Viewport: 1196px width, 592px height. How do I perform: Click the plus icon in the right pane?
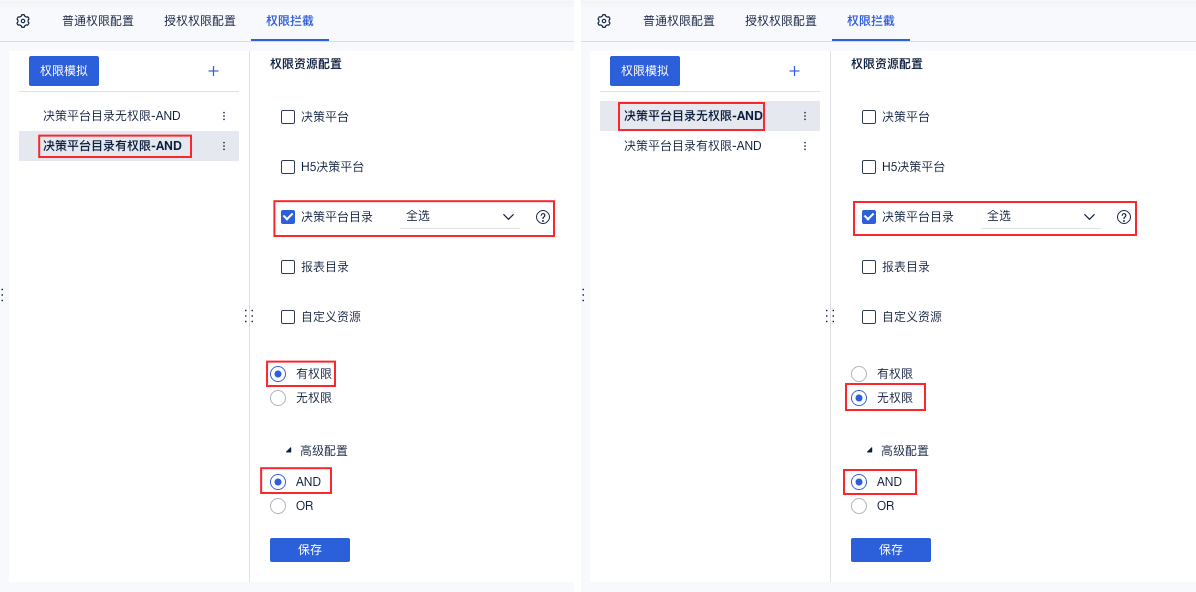(794, 71)
